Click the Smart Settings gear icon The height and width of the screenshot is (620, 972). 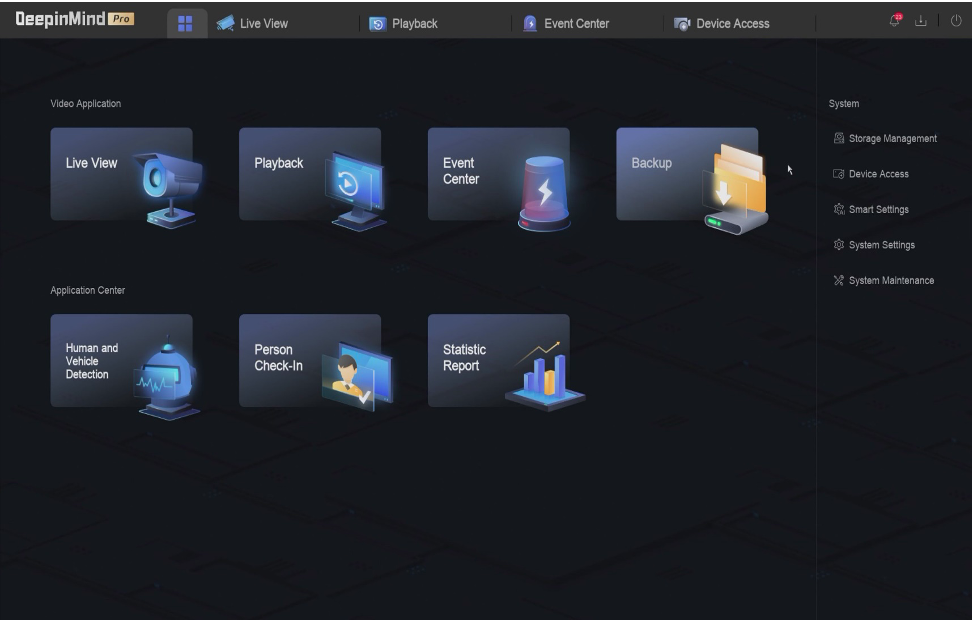[x=839, y=210]
